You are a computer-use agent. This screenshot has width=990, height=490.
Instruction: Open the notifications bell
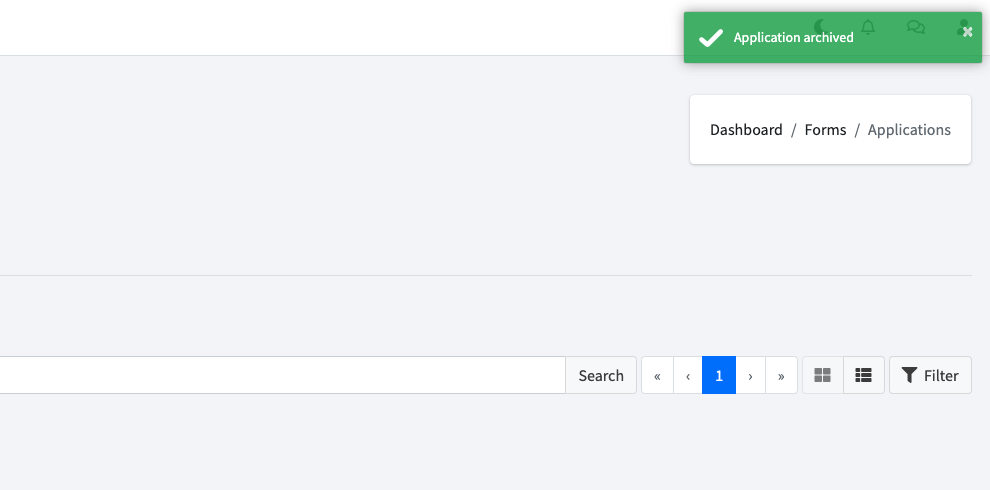coord(868,27)
